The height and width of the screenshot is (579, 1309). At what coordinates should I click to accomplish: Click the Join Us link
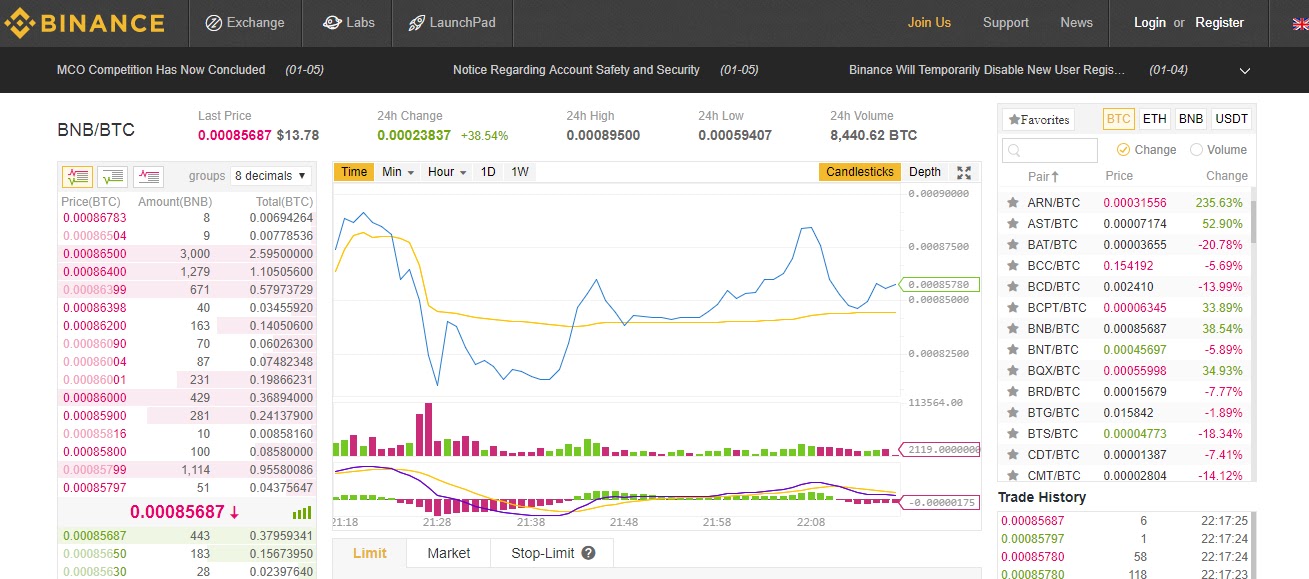coord(929,22)
